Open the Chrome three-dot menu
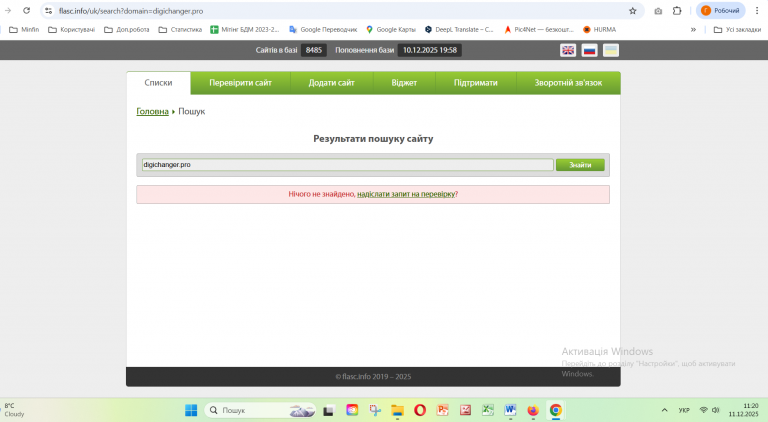Screen dimensions: 768x422 [x=757, y=10]
